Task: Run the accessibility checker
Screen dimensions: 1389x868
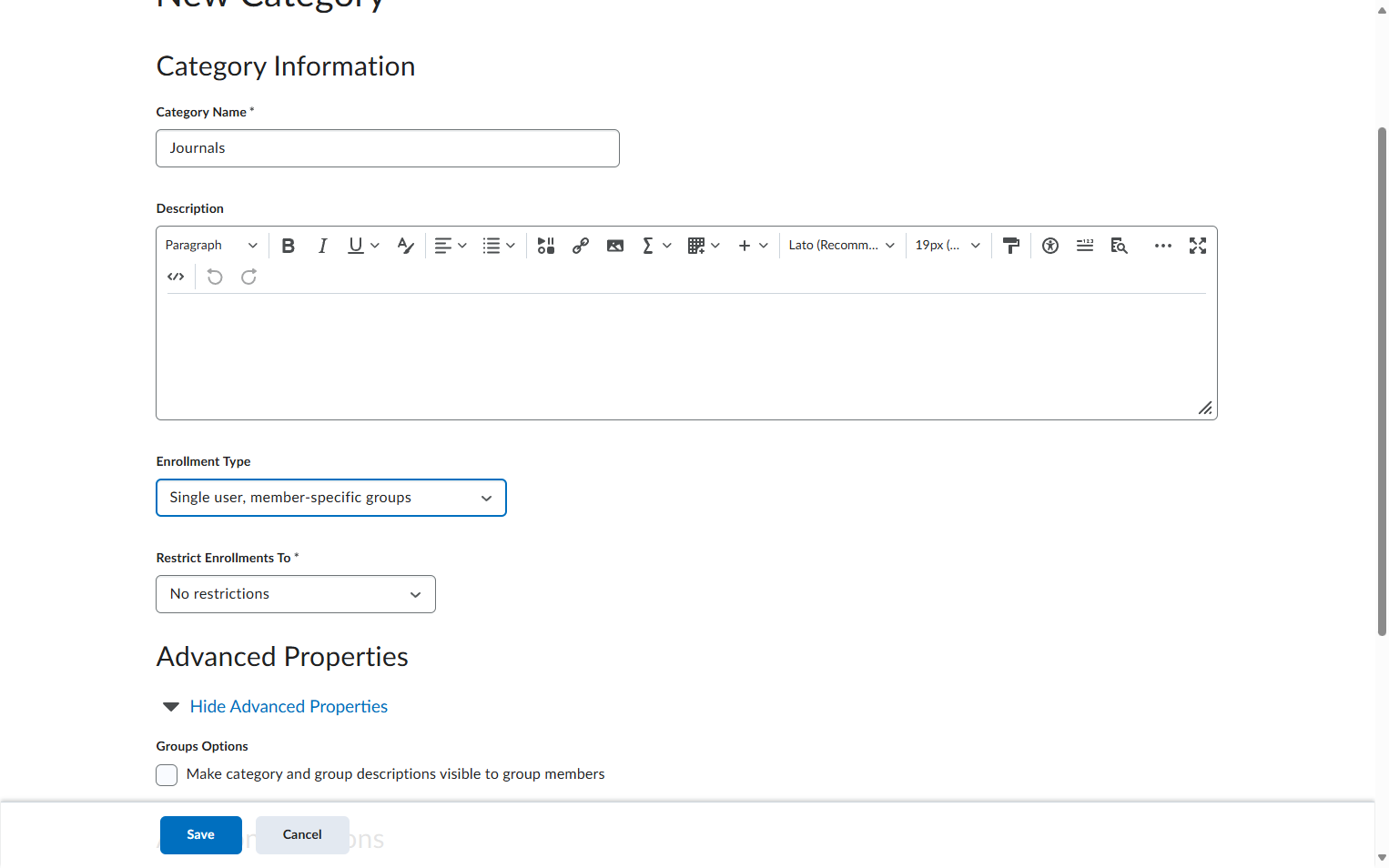Action: [x=1050, y=246]
